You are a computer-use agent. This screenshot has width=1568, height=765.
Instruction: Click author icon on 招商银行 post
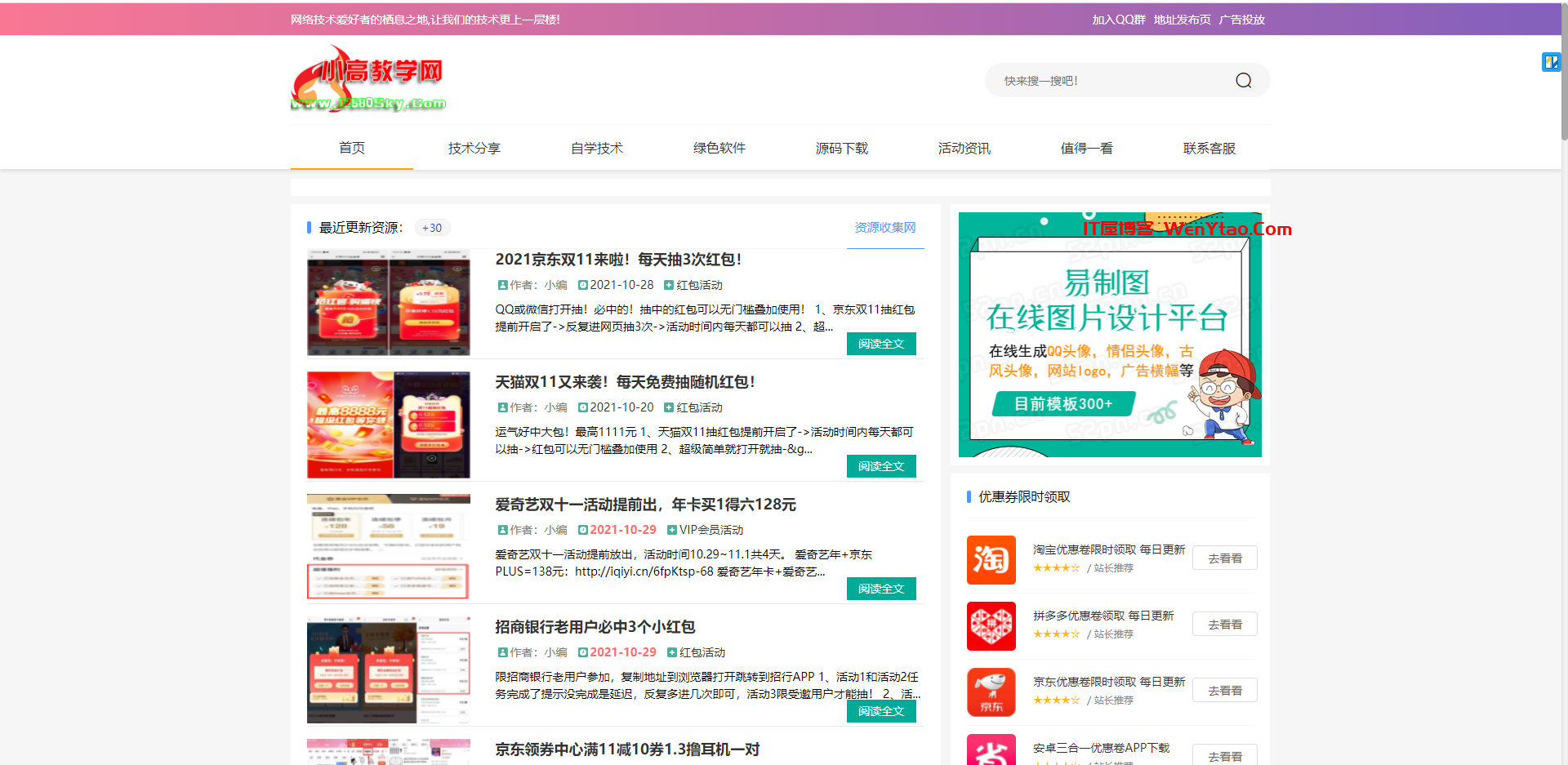[x=502, y=652]
